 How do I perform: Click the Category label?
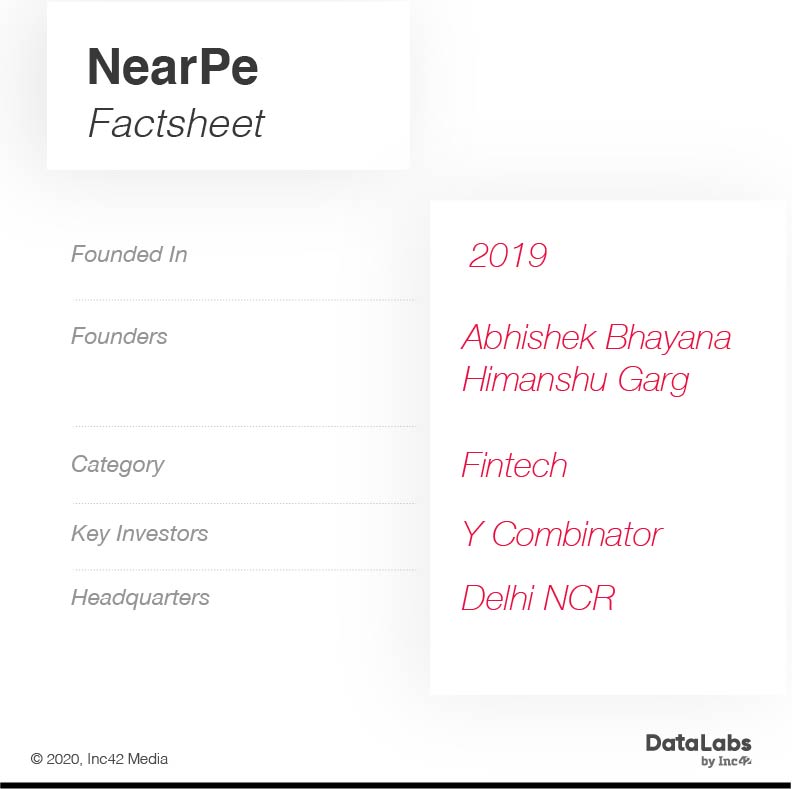tap(117, 465)
